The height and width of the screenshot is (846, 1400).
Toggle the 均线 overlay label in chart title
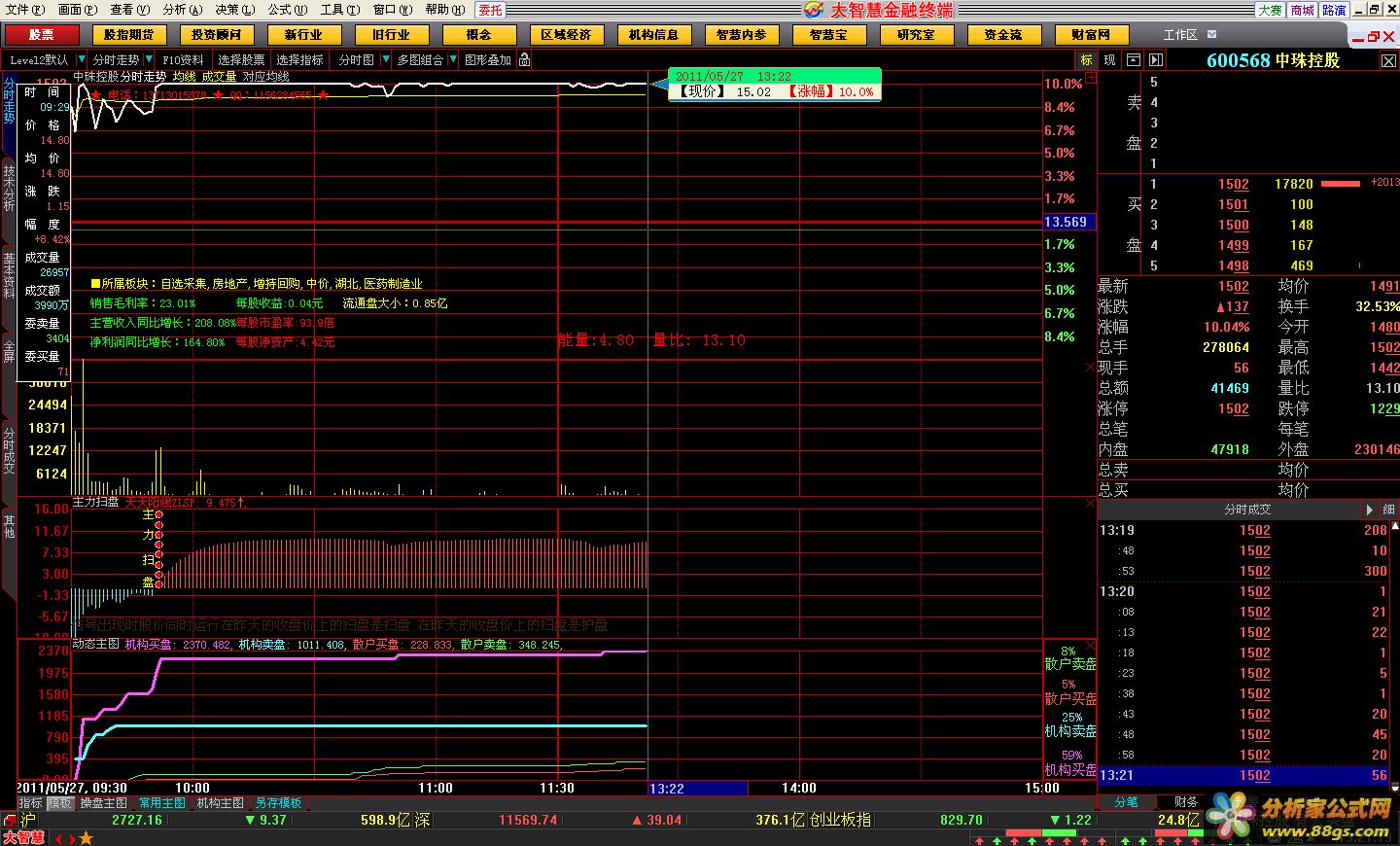click(184, 76)
